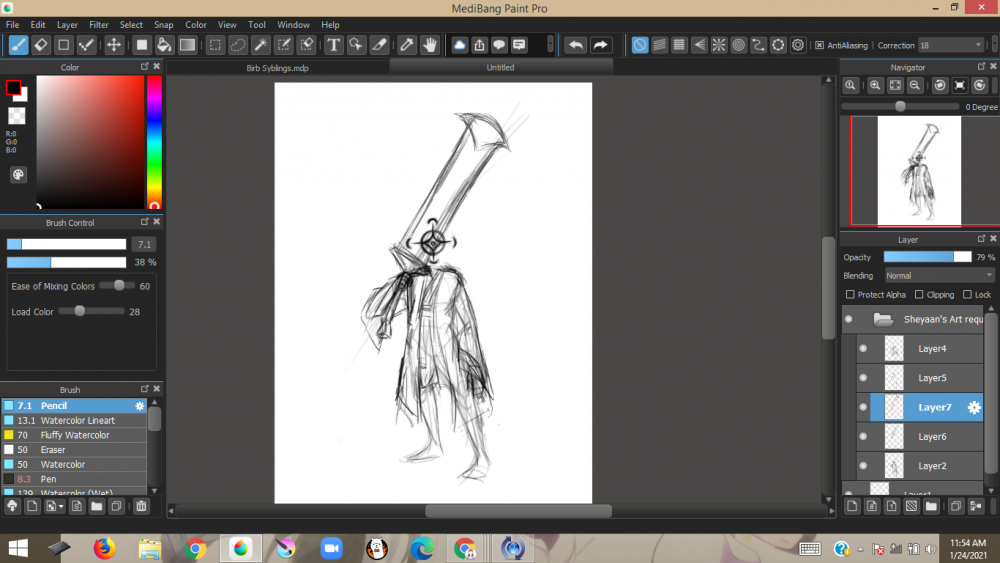Turn snap off icon
Screen dimensions: 1000x563
pyautogui.click(x=640, y=45)
